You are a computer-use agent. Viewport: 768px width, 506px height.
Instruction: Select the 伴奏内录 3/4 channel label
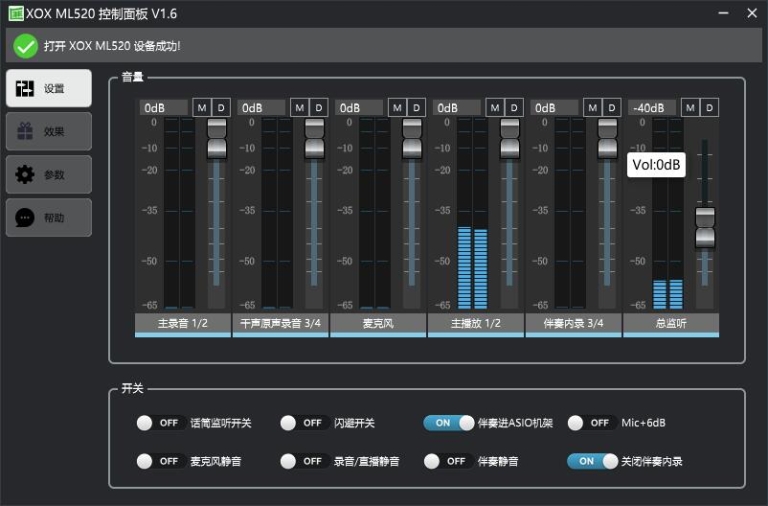coord(573,324)
